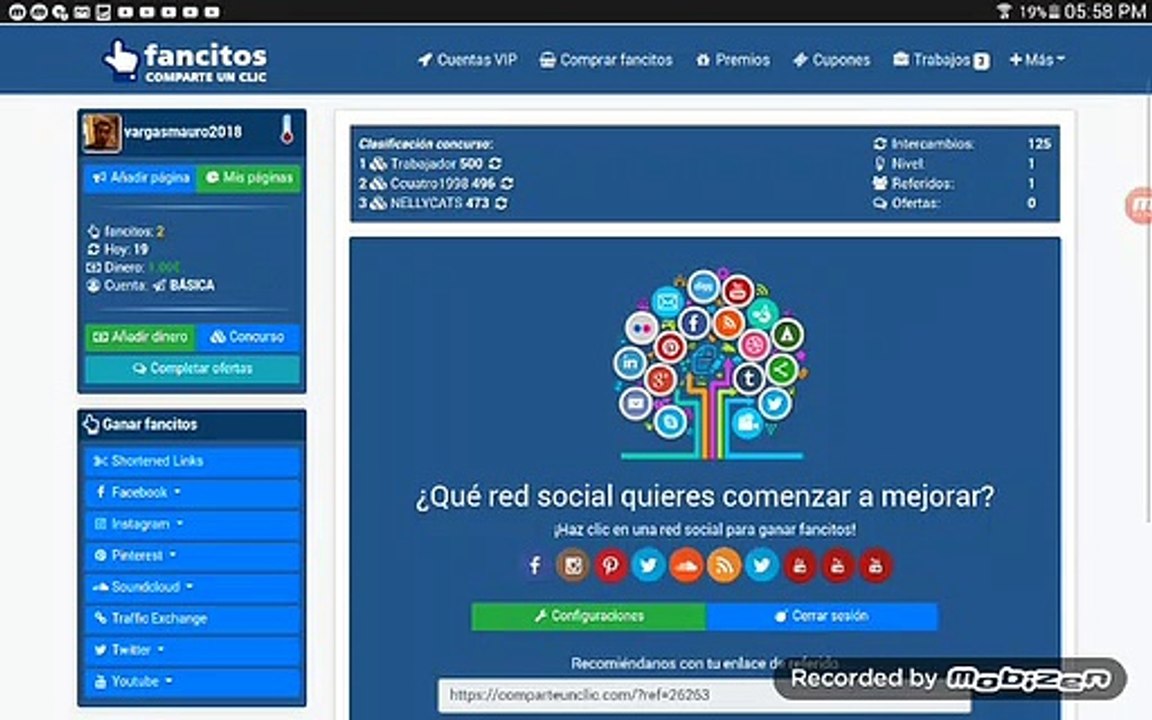Open the Cupones navigation item
The height and width of the screenshot is (720, 1152).
[x=832, y=60]
